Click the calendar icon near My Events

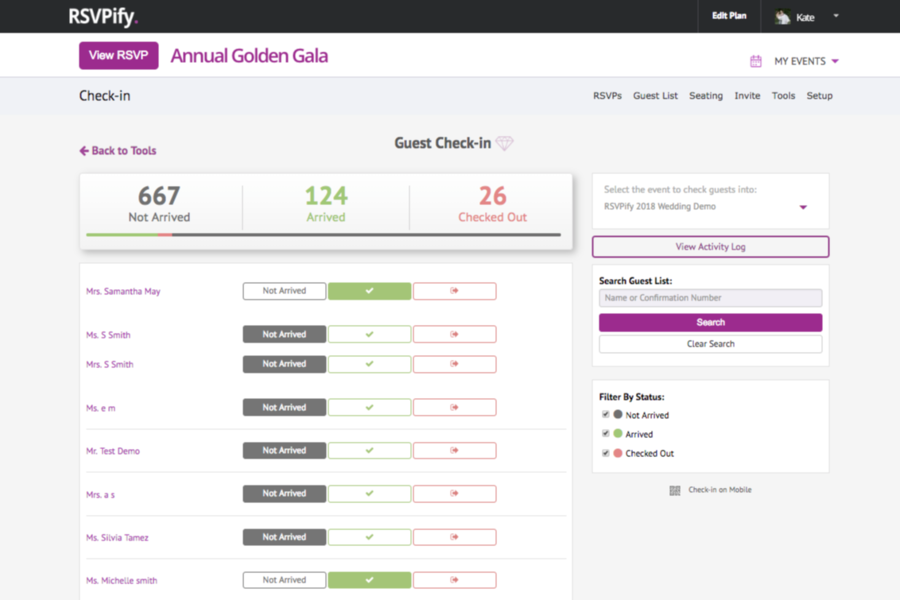coord(756,61)
